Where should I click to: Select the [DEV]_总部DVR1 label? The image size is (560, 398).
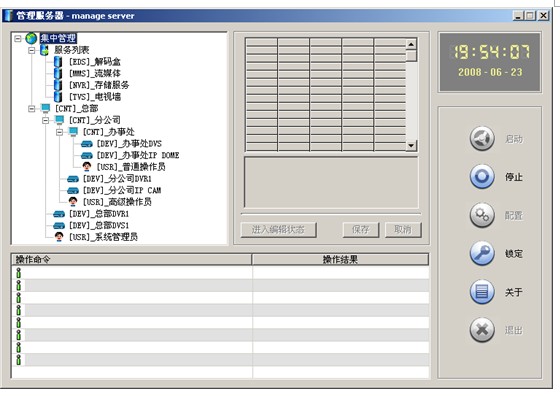(99, 214)
